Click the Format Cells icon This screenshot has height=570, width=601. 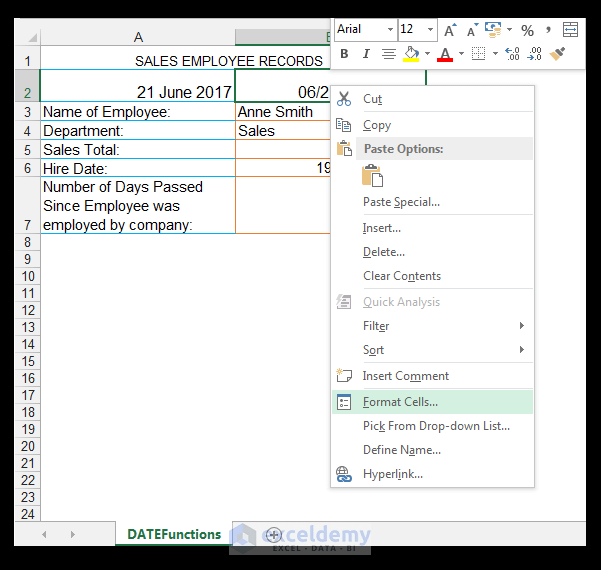[344, 402]
